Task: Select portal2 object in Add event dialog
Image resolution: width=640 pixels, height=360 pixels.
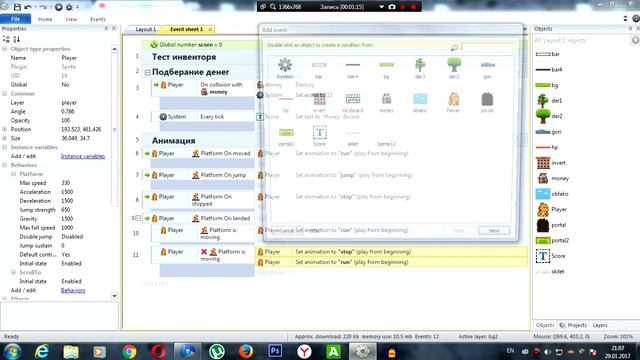Action: pyautogui.click(x=286, y=136)
